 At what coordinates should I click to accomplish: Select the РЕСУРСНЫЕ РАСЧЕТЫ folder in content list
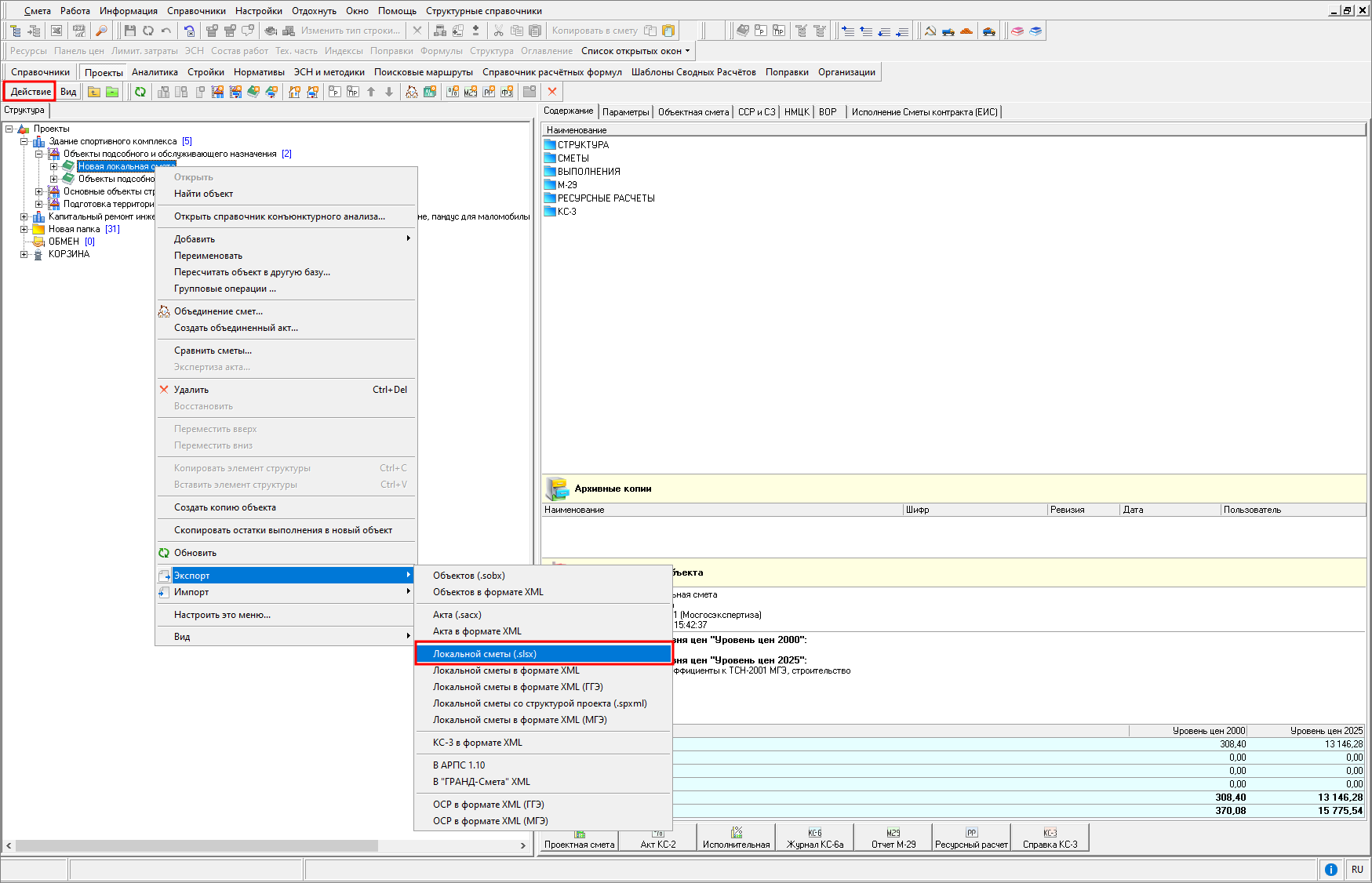[x=599, y=198]
